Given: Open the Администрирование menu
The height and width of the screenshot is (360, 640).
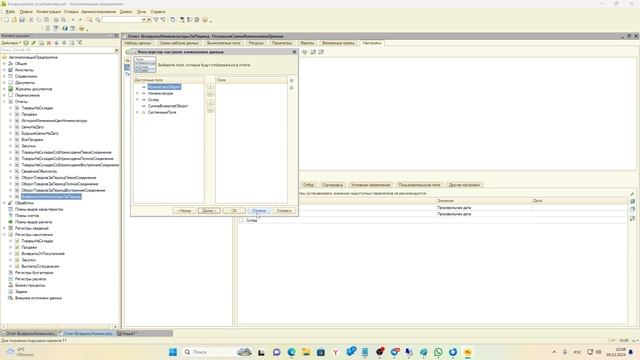Looking at the screenshot, I should click(x=98, y=12).
